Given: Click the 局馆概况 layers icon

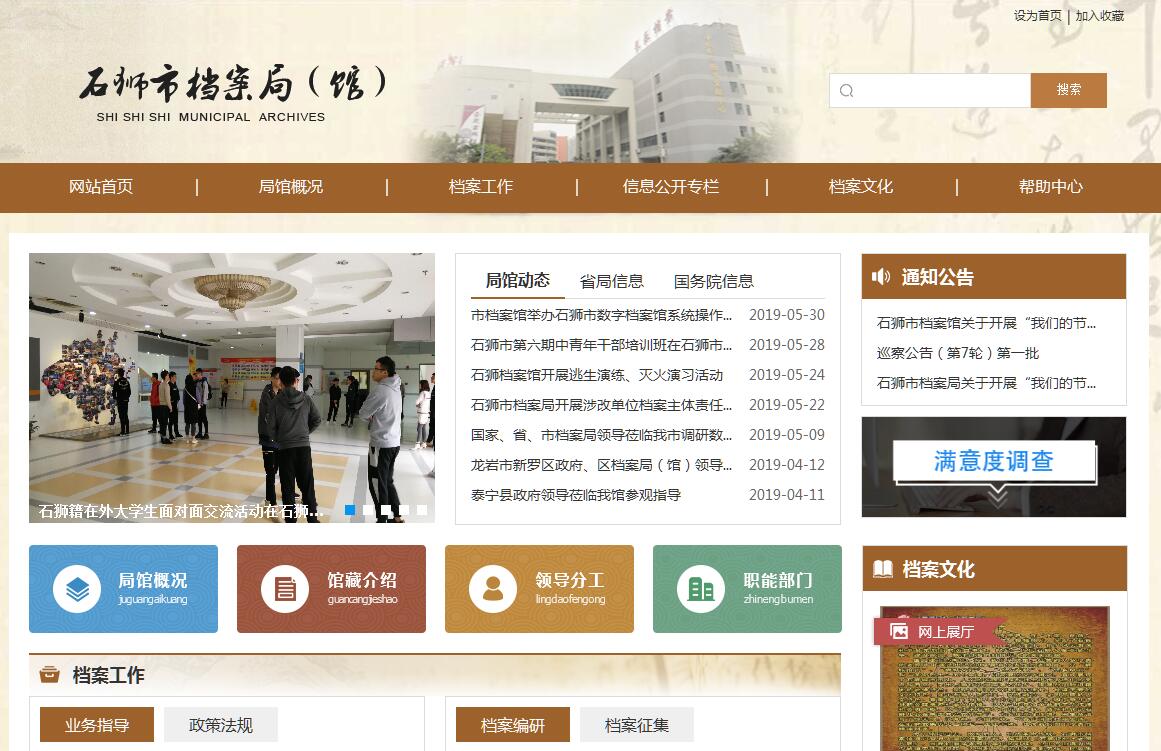Looking at the screenshot, I should click(x=77, y=589).
